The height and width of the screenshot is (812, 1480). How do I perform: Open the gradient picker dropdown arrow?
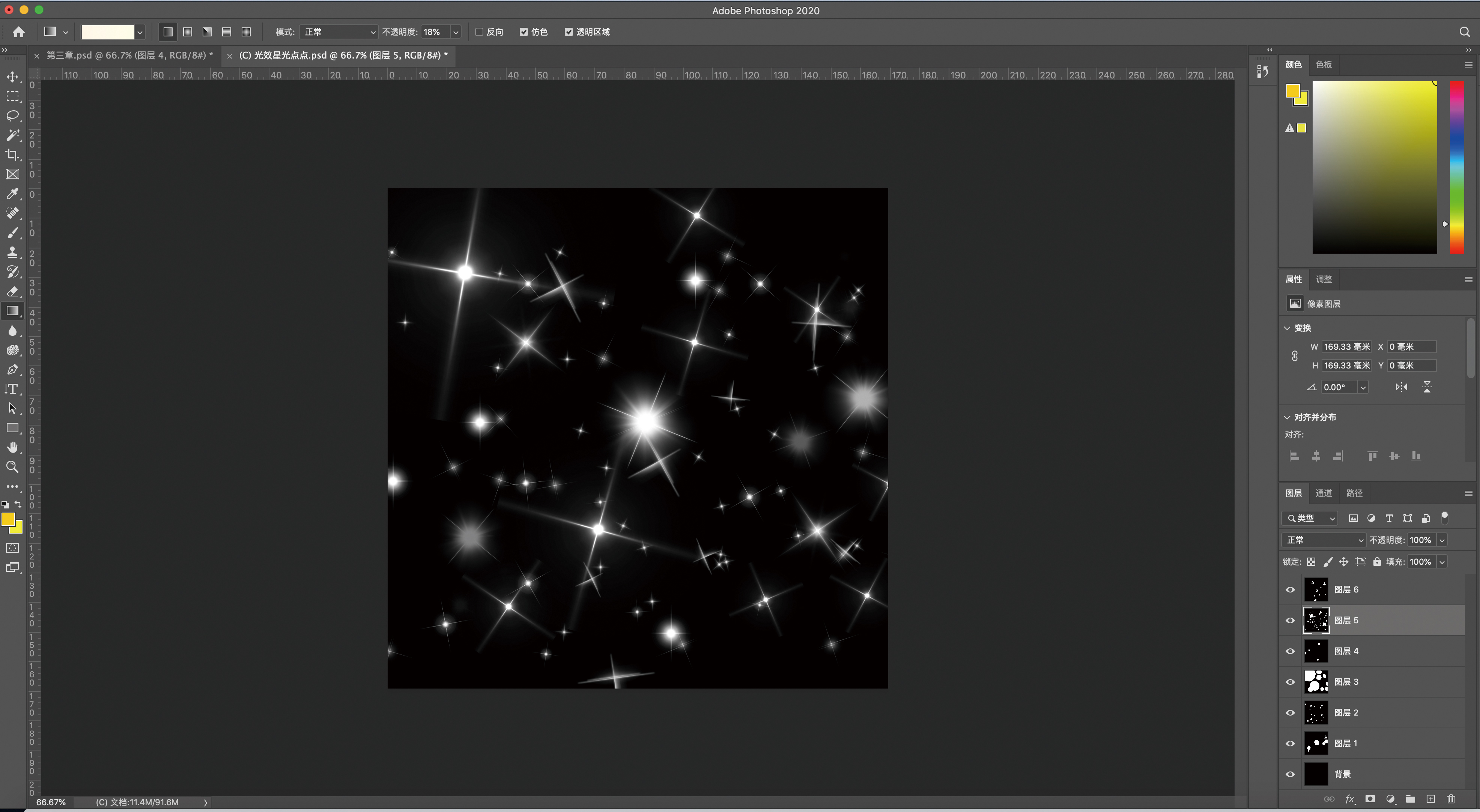point(140,32)
